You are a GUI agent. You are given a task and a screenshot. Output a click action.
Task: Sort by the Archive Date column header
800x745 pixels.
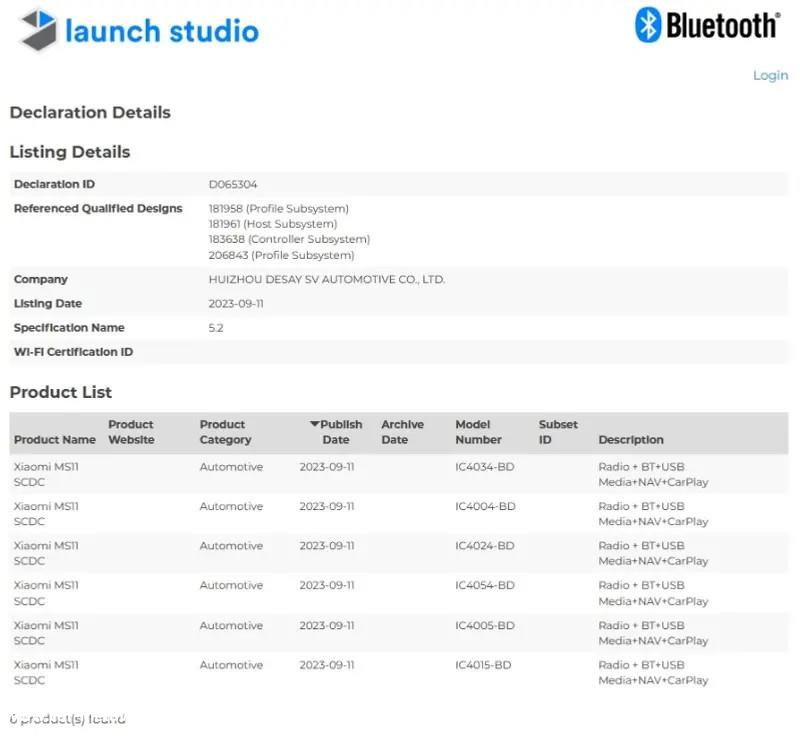tap(403, 432)
